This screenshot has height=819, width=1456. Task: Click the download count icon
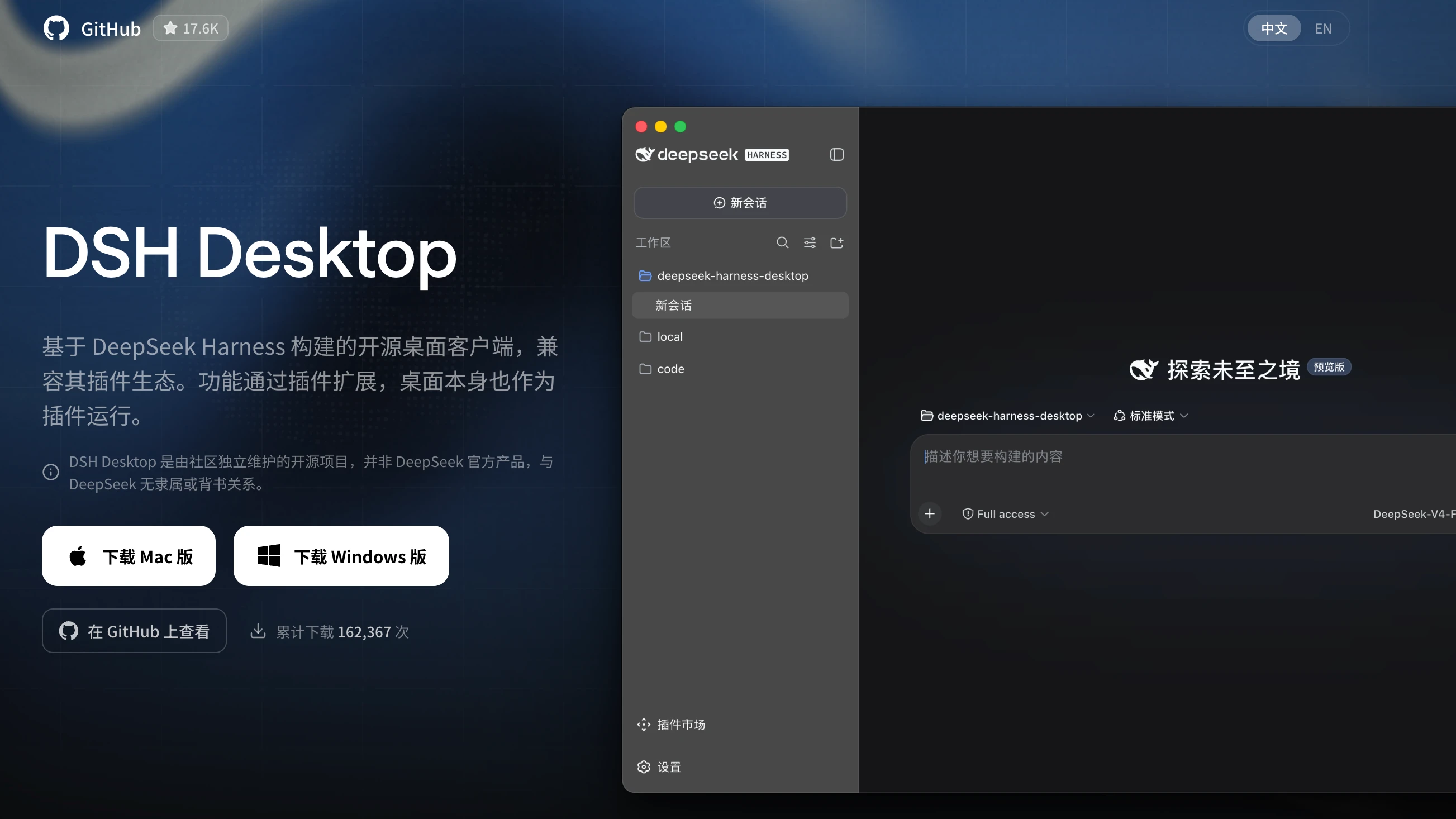(258, 631)
